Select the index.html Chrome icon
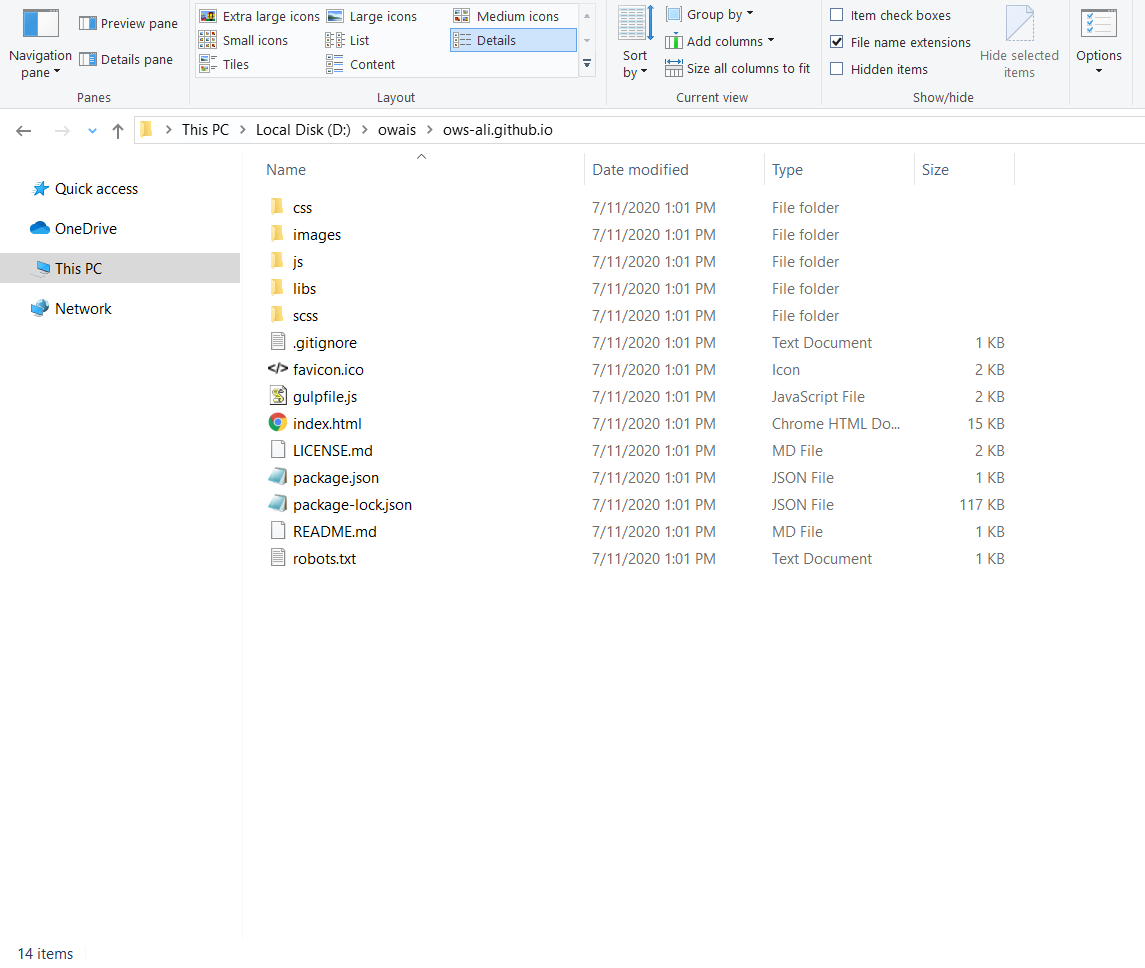The width and height of the screenshot is (1145, 968). tap(277, 423)
